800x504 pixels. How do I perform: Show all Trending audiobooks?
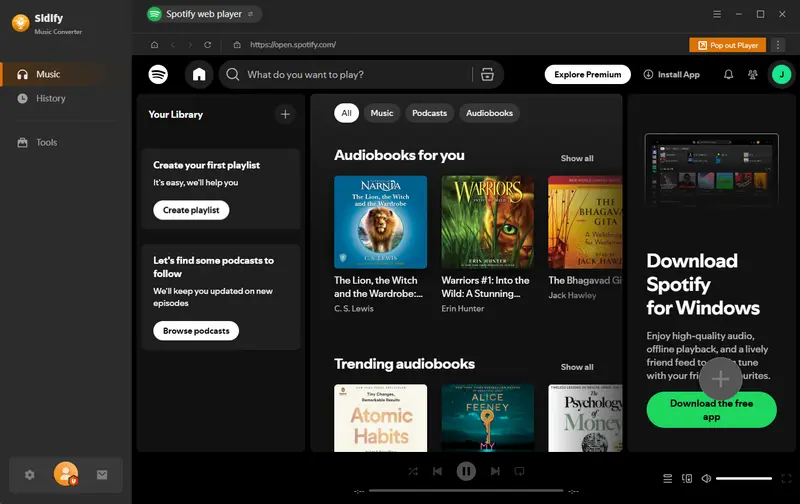(x=577, y=367)
